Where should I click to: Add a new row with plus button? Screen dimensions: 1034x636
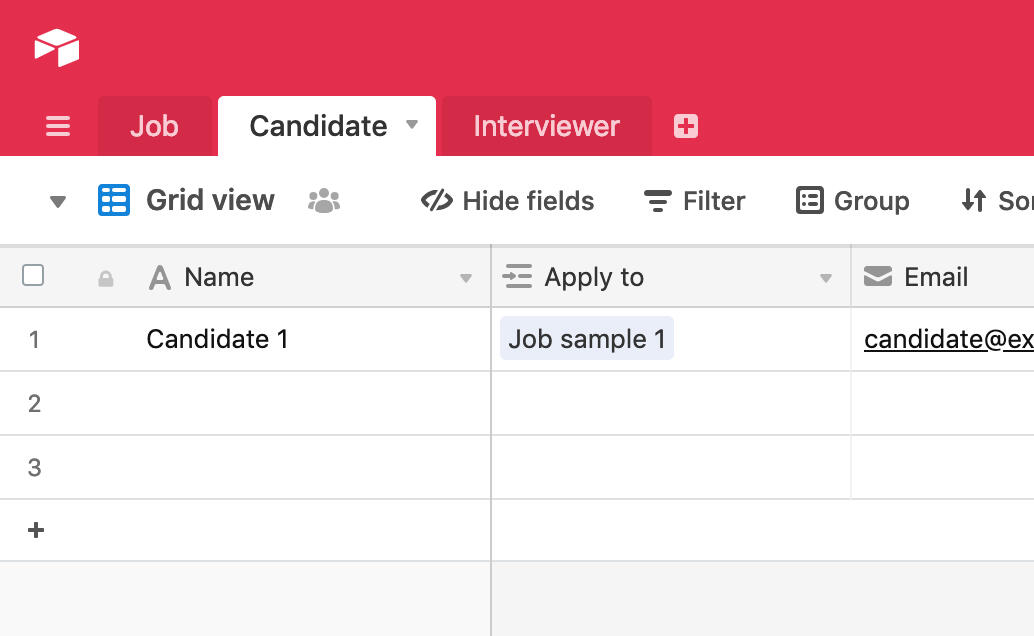pyautogui.click(x=36, y=530)
